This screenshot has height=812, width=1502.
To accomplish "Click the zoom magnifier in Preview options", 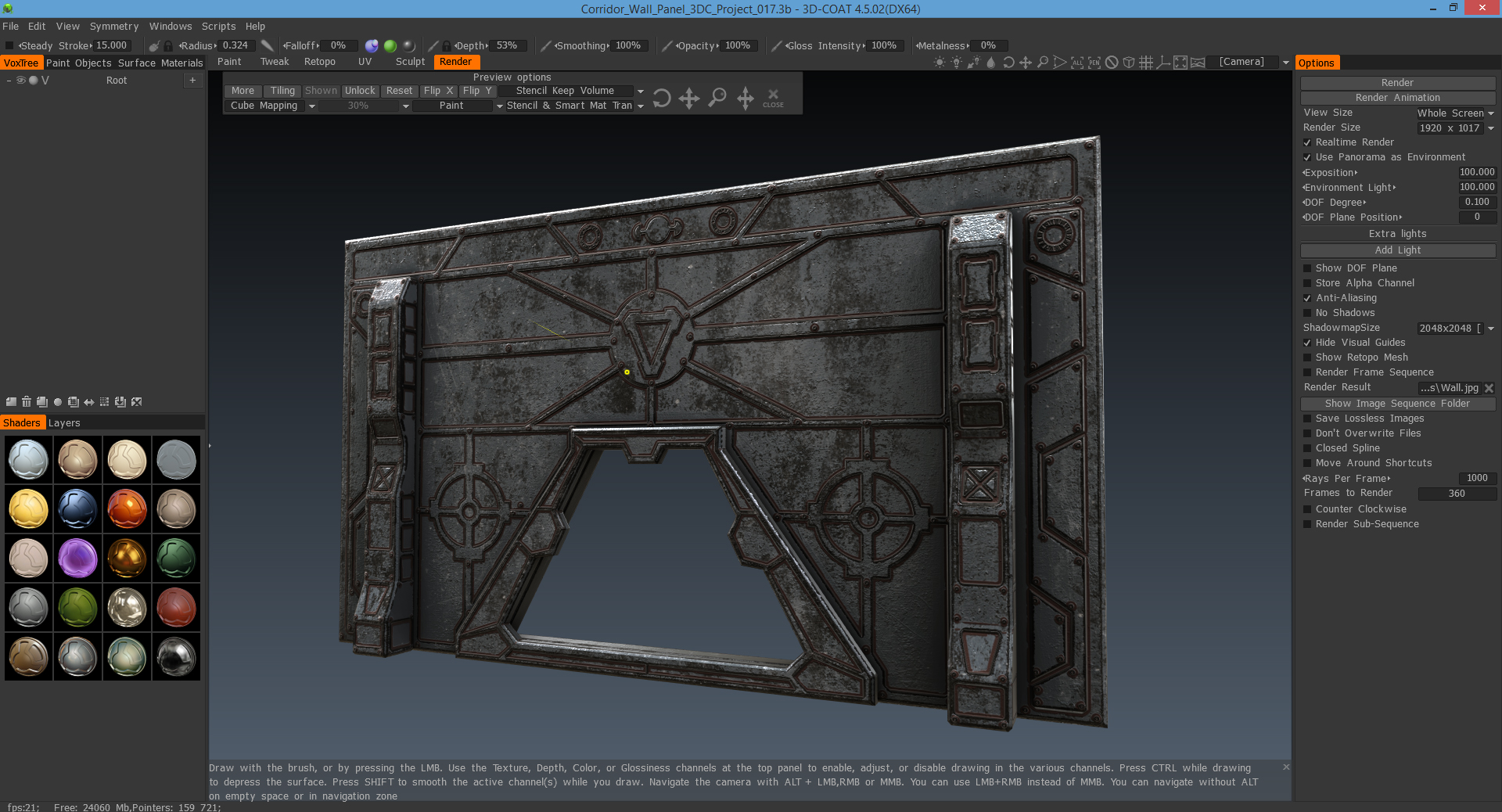I will click(x=717, y=98).
